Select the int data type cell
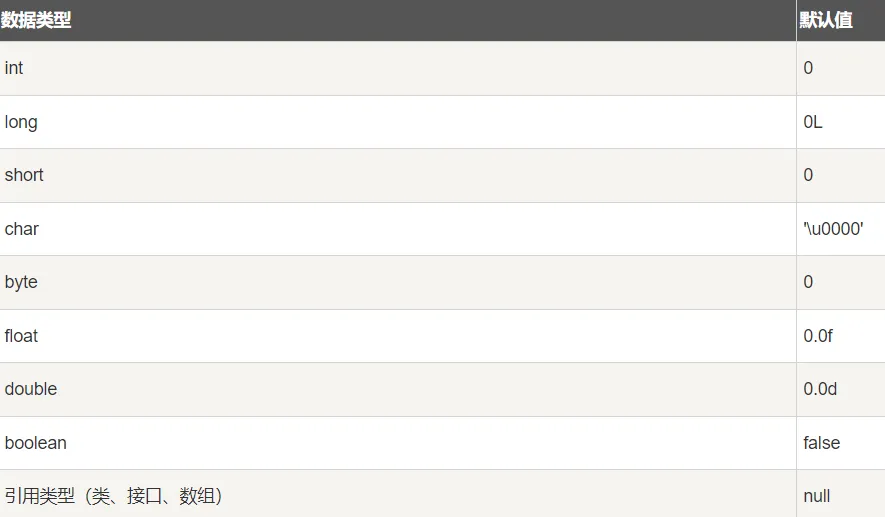Viewport: 885px width, 517px height. click(398, 68)
